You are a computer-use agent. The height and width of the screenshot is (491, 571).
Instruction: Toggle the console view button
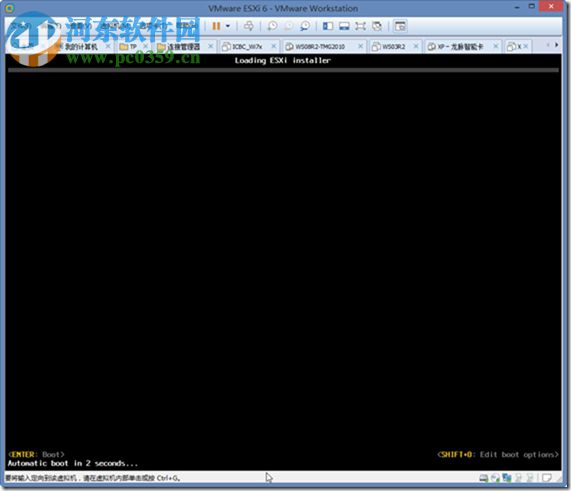pyautogui.click(x=400, y=26)
